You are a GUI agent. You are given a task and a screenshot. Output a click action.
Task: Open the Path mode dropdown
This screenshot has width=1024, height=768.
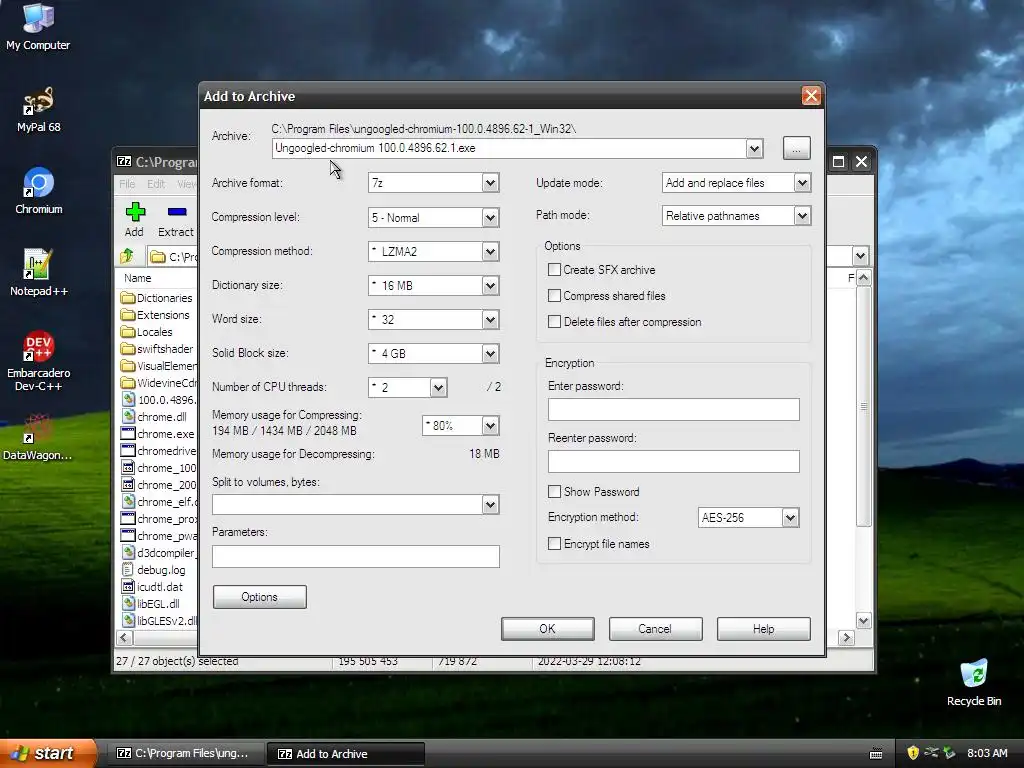[802, 216]
